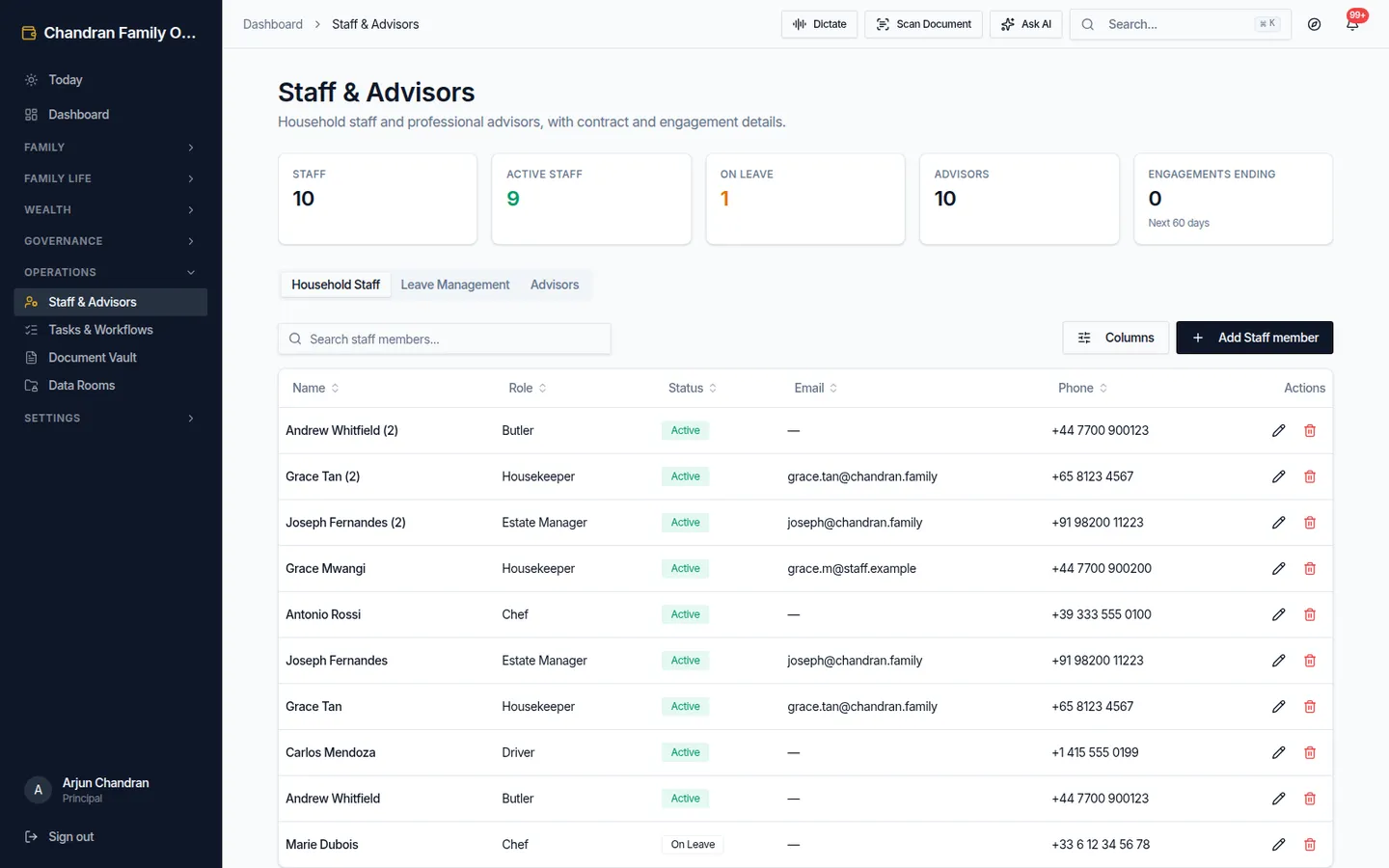
Task: Click the Scan Document button
Action: 923,24
